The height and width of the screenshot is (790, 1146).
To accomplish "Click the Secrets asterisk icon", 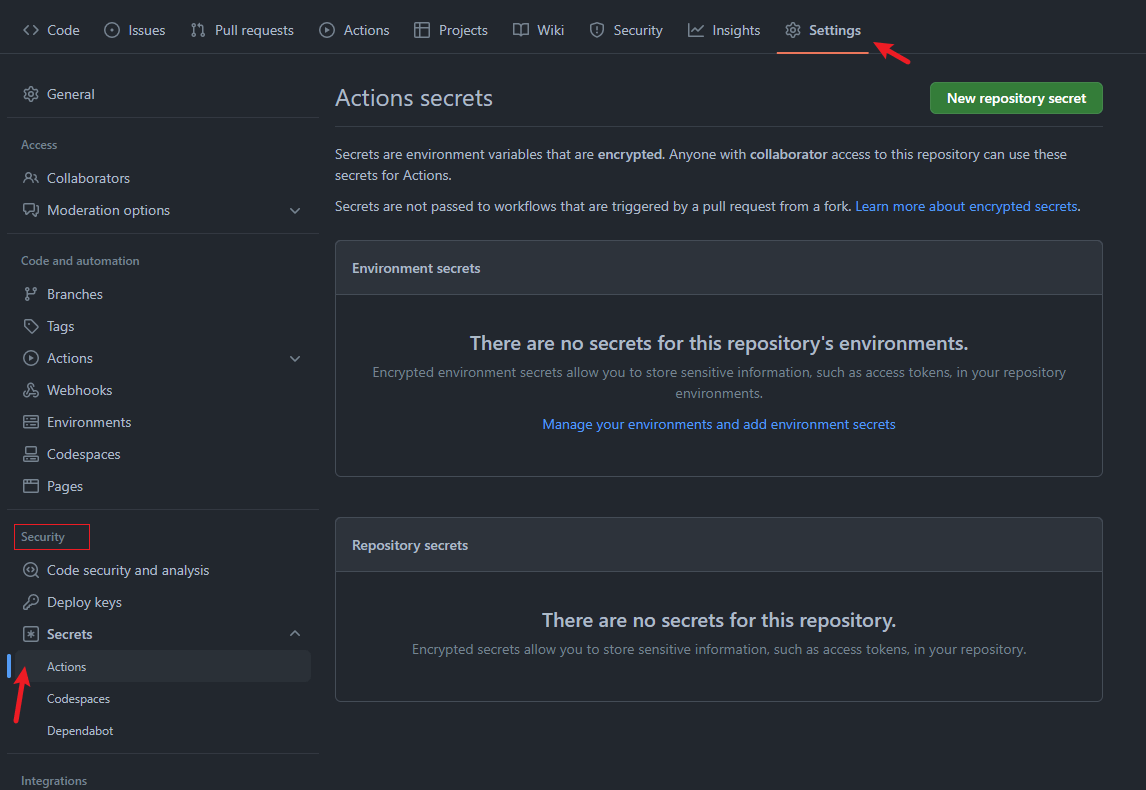I will coord(31,634).
